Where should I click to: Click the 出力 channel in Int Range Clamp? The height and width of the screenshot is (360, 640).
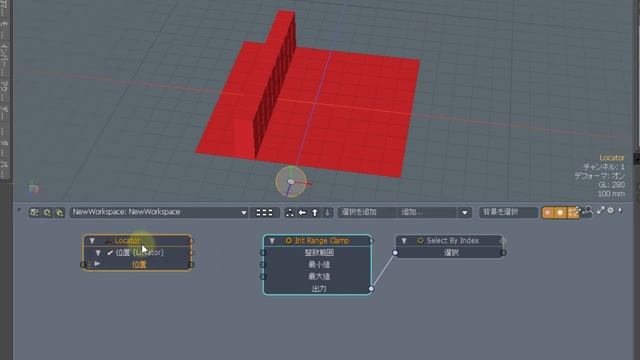(x=319, y=289)
